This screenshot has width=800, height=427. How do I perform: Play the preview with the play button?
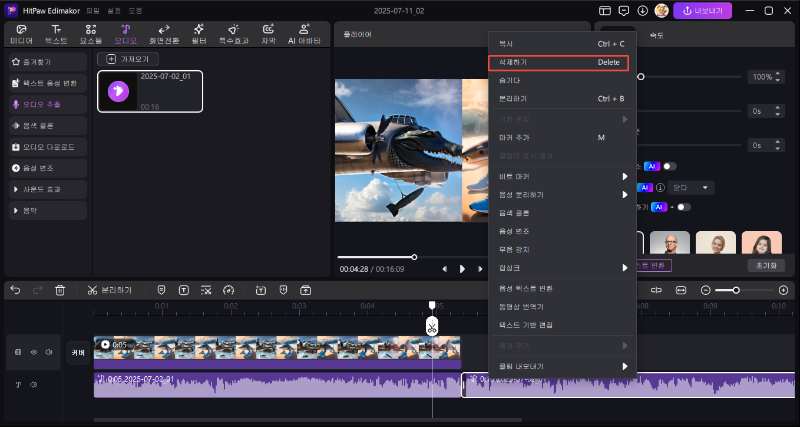pyautogui.click(x=462, y=269)
